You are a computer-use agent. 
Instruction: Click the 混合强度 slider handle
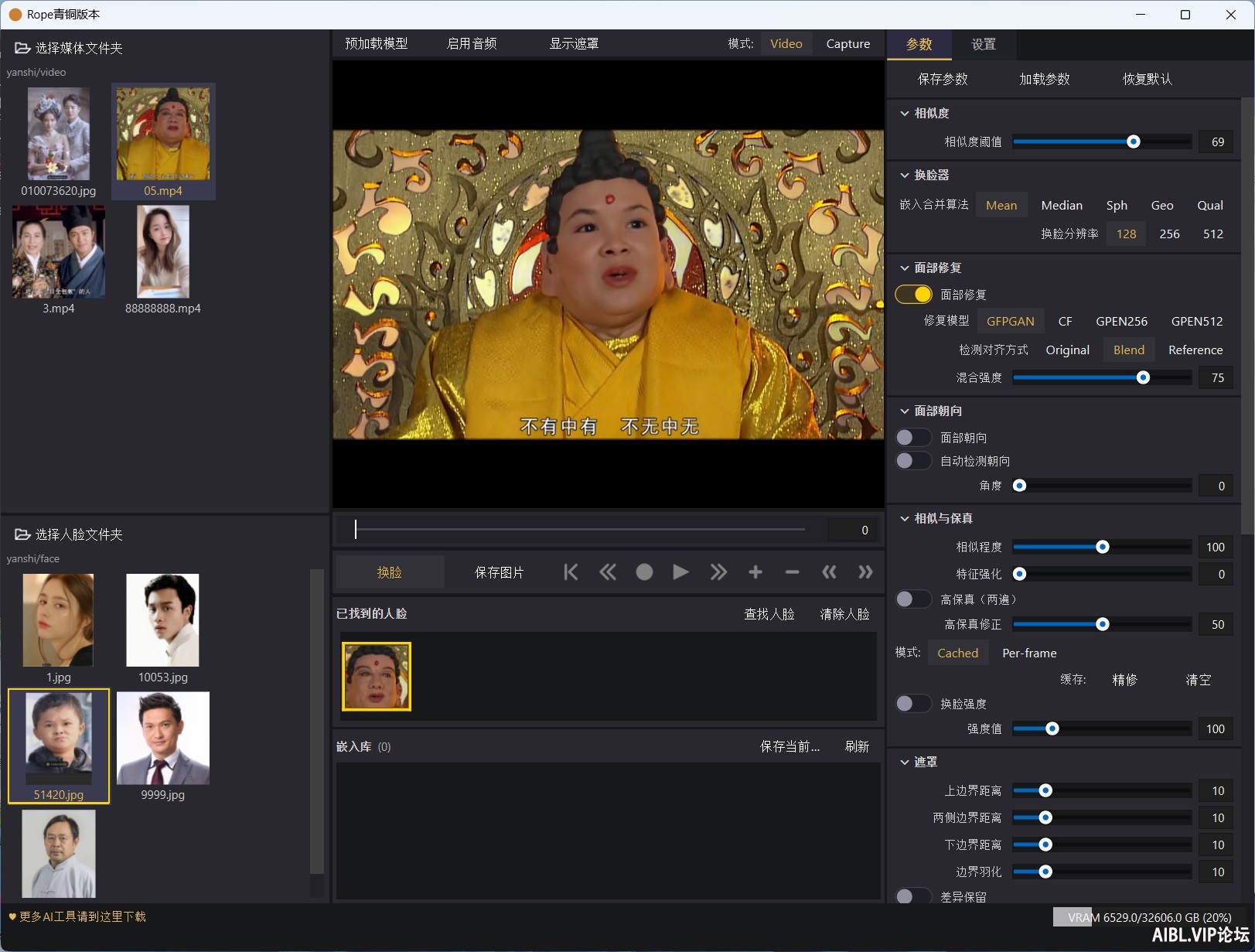1143,377
